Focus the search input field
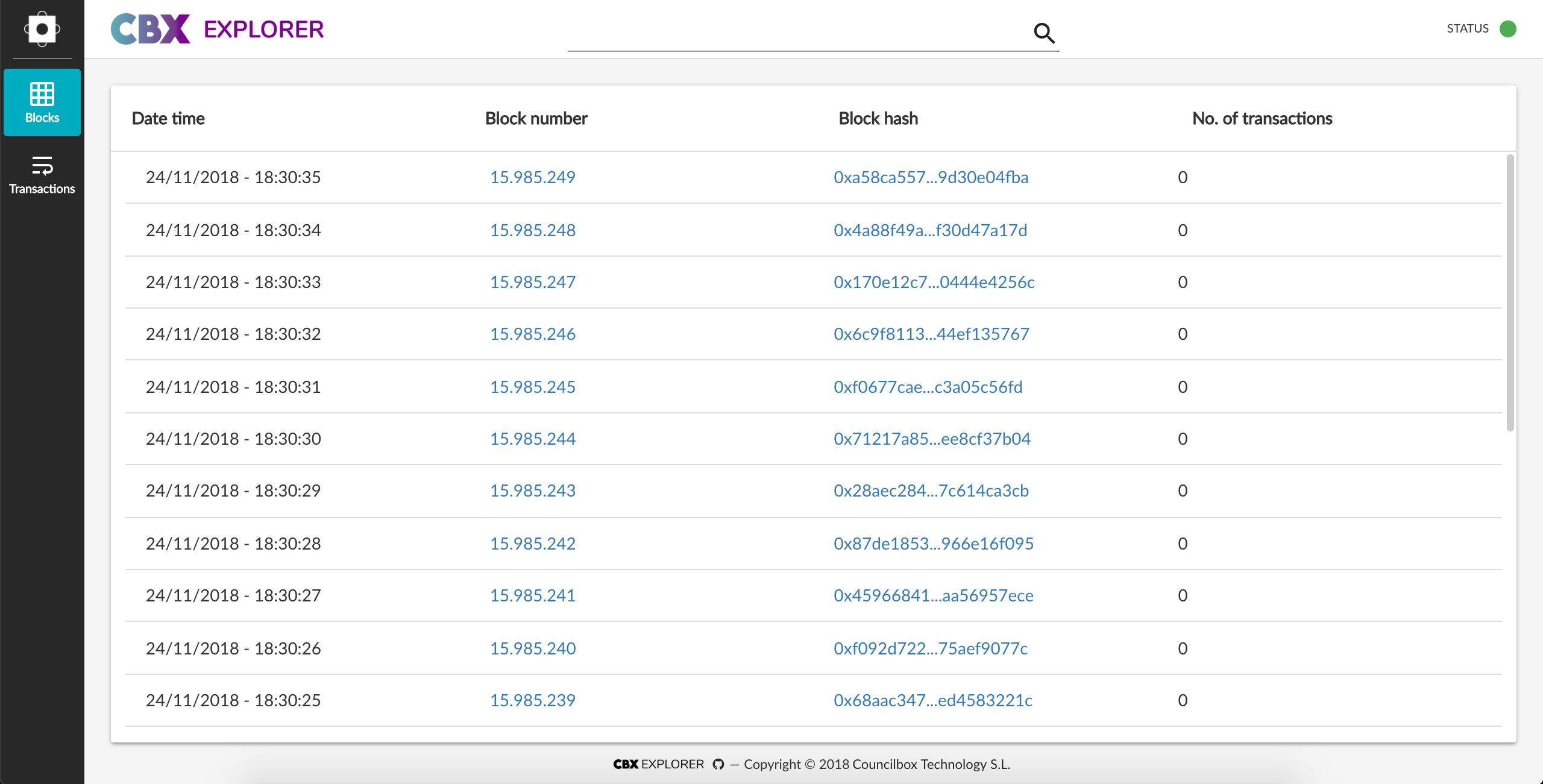Image resolution: width=1543 pixels, height=784 pixels. 796,33
